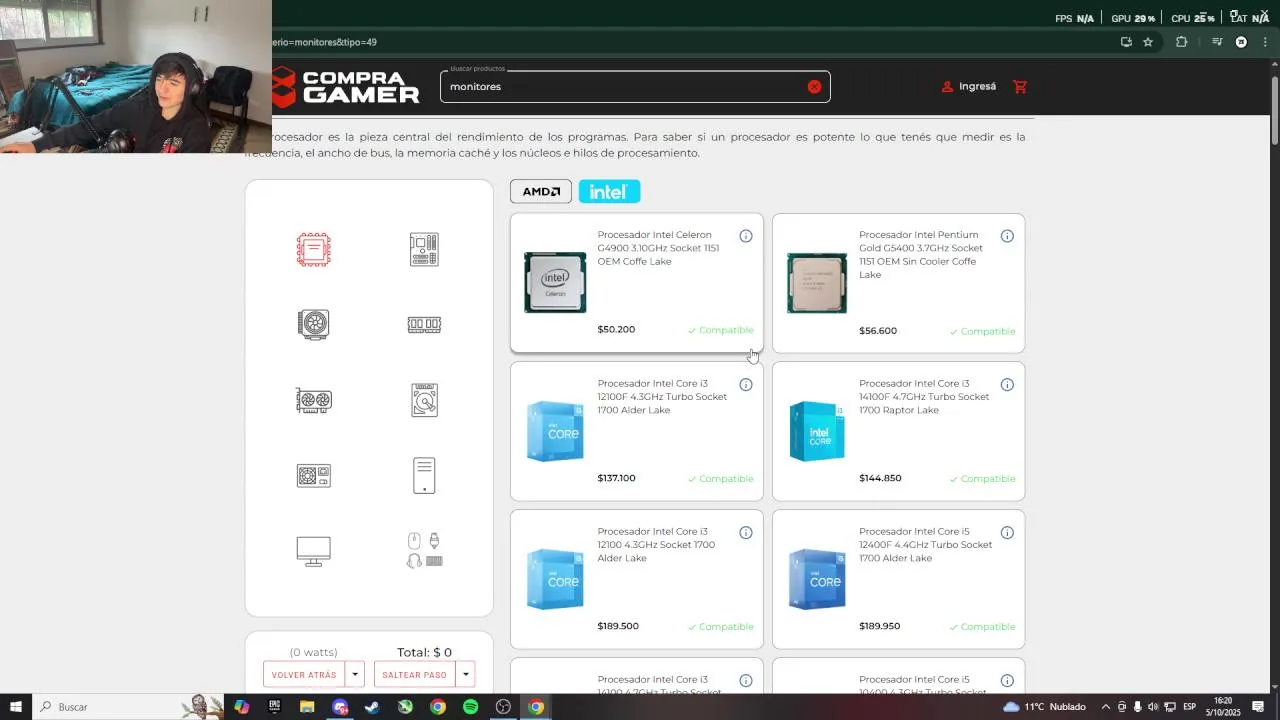Open Epic Games from the taskbar
Screen dimensions: 1280x720
tap(275, 707)
